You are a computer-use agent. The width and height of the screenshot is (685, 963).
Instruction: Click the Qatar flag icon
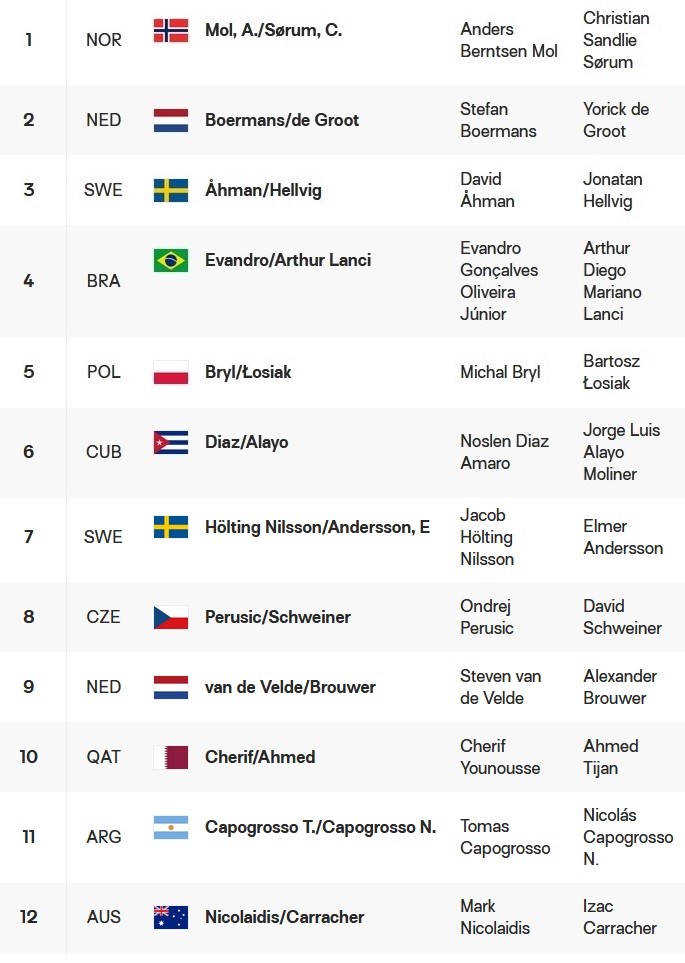tap(171, 757)
